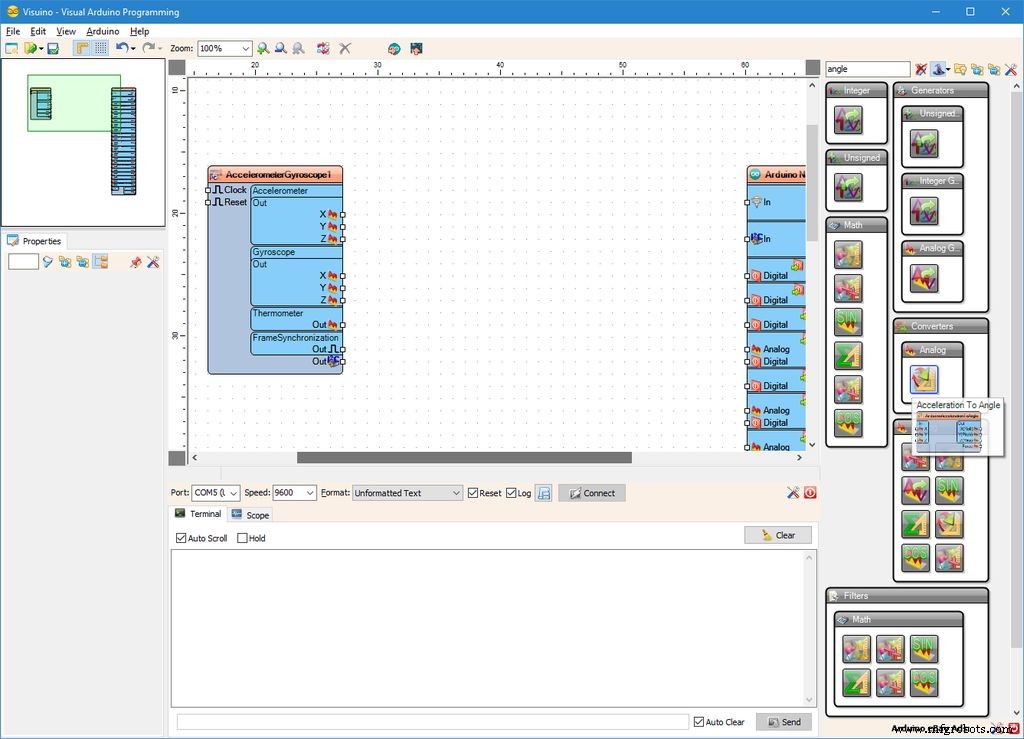Click the Undo arrow in toolbar
Screen dimensions: 1024x739
pos(121,48)
